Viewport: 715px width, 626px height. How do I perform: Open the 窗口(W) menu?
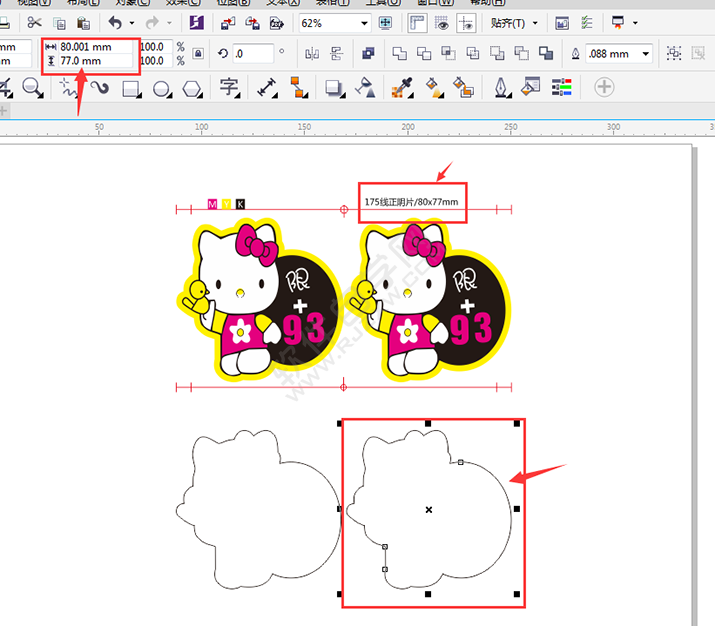(x=436, y=2)
